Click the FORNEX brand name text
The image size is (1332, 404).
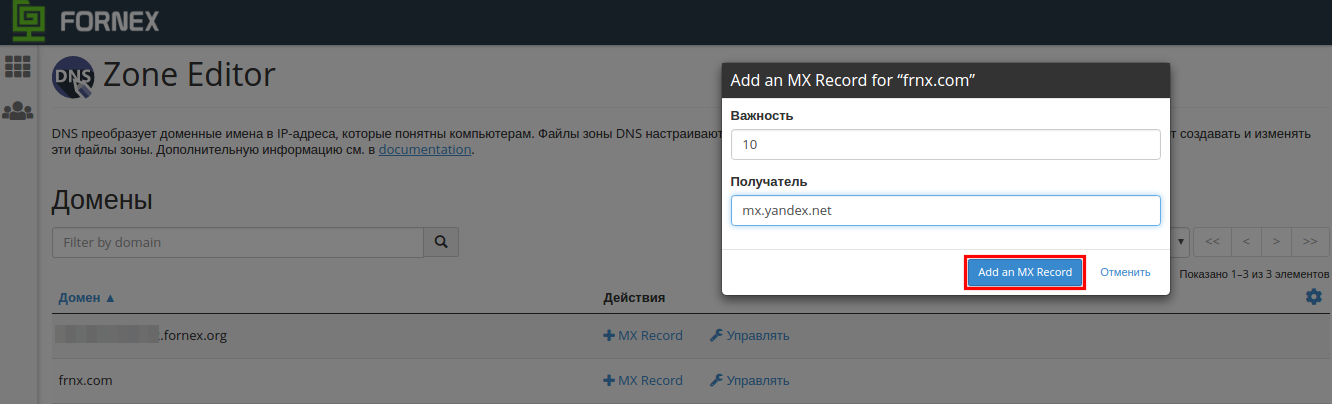pos(109,21)
